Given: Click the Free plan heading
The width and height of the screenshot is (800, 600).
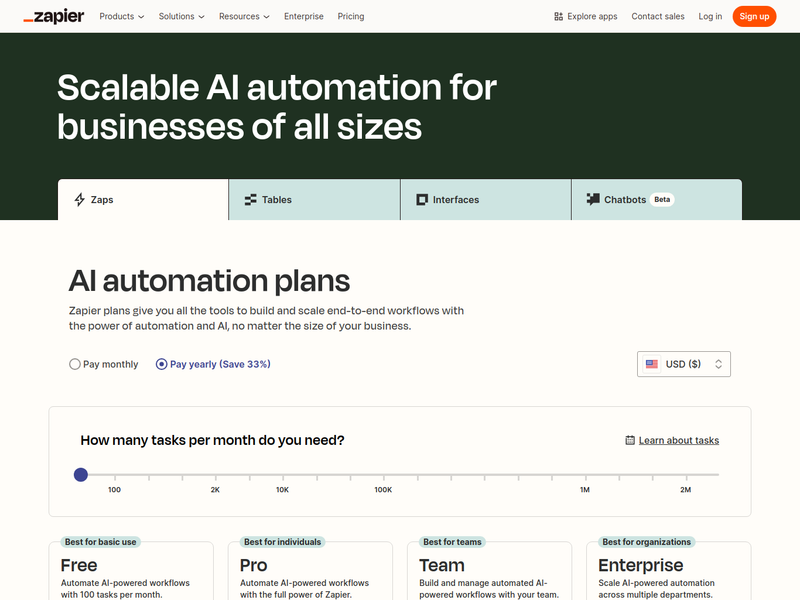Looking at the screenshot, I should 79,565.
